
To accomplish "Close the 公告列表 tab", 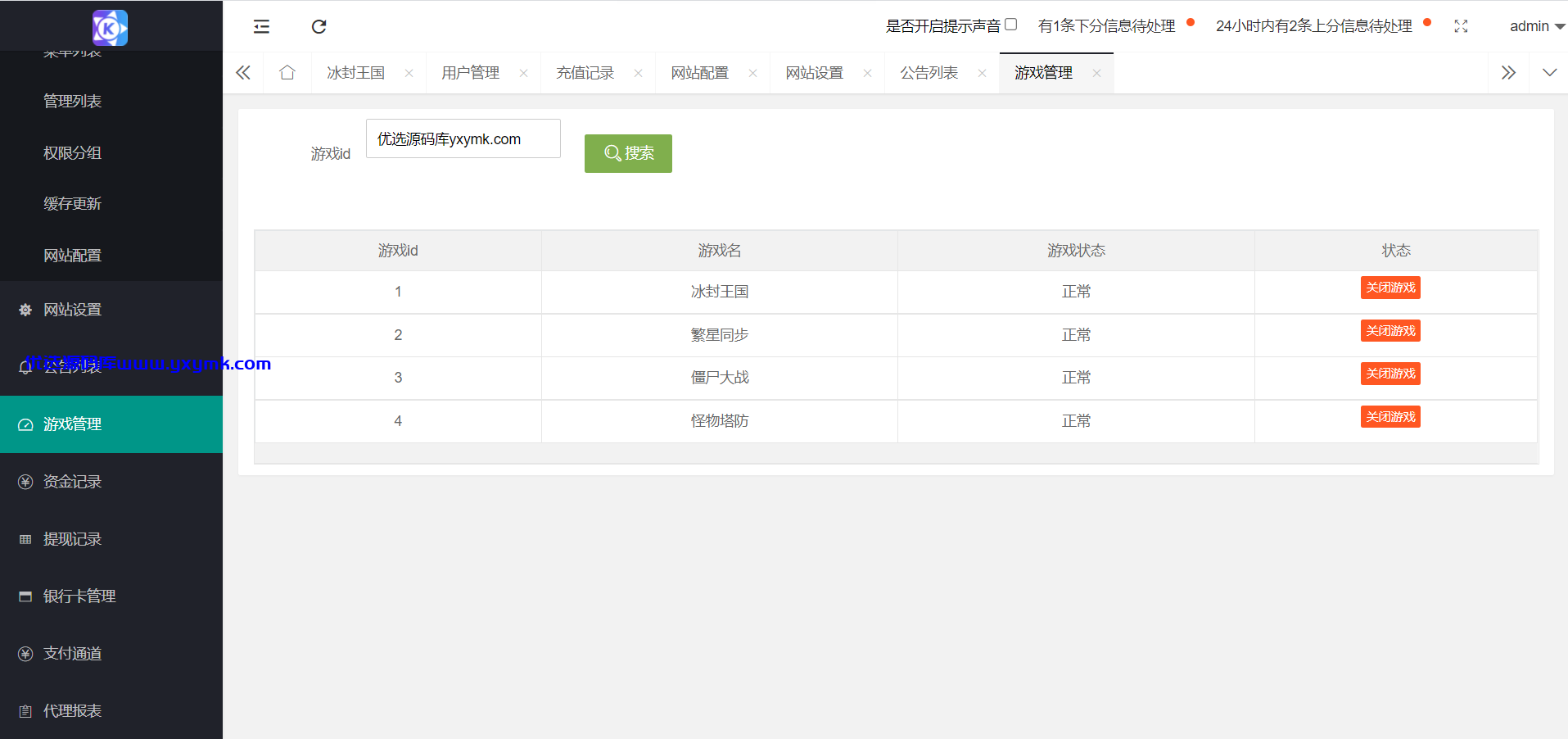I will [982, 73].
